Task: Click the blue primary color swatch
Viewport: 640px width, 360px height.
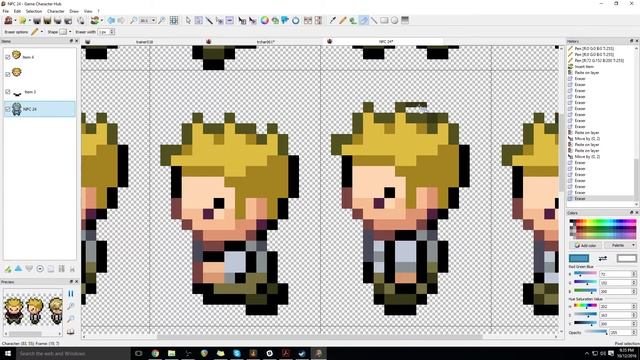Action: point(579,258)
